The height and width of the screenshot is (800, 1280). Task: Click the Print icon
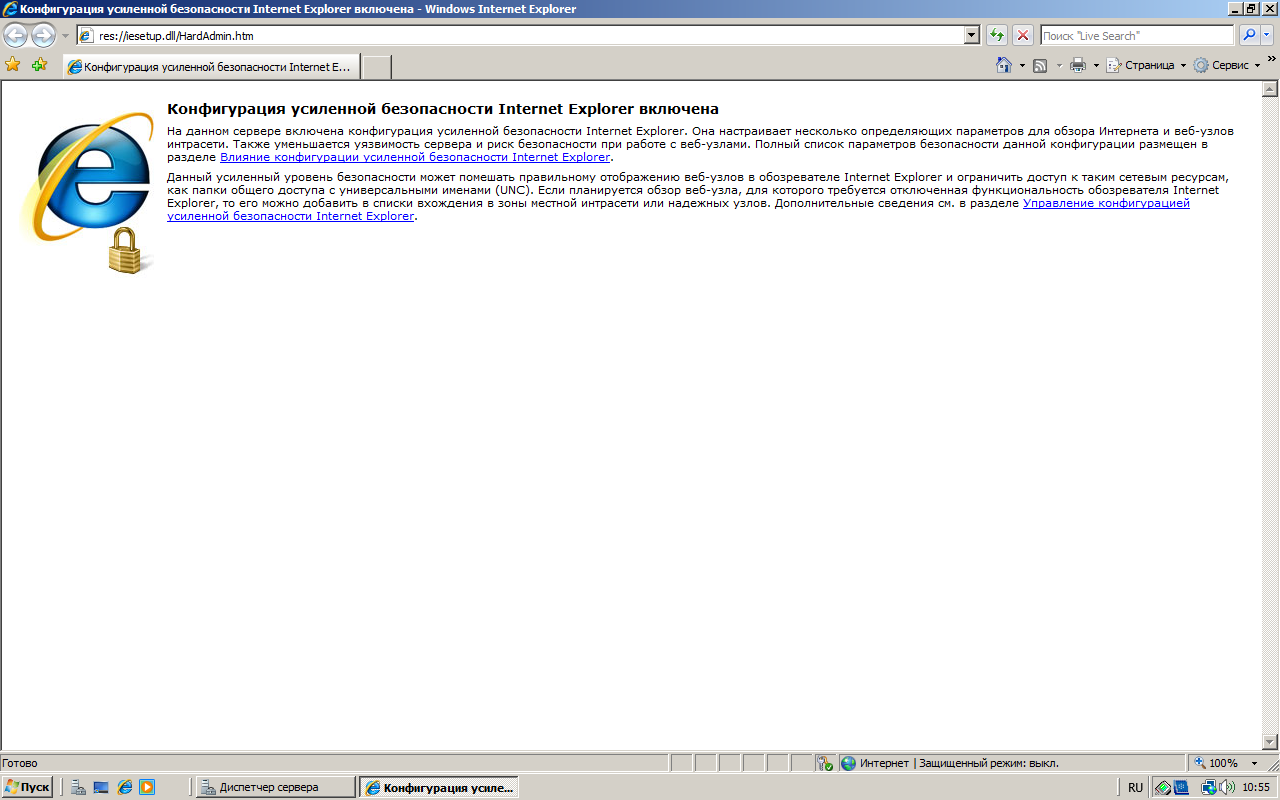click(x=1078, y=65)
